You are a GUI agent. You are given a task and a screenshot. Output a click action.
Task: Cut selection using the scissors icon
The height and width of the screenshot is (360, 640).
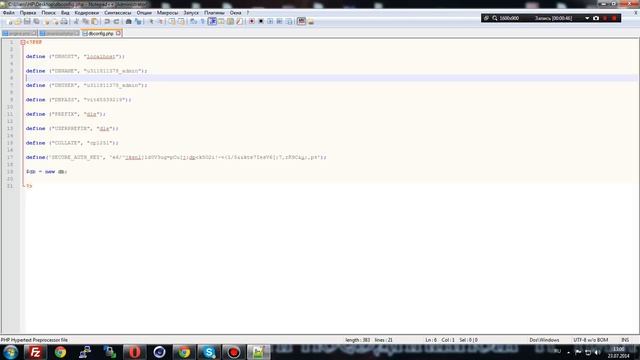coord(76,21)
